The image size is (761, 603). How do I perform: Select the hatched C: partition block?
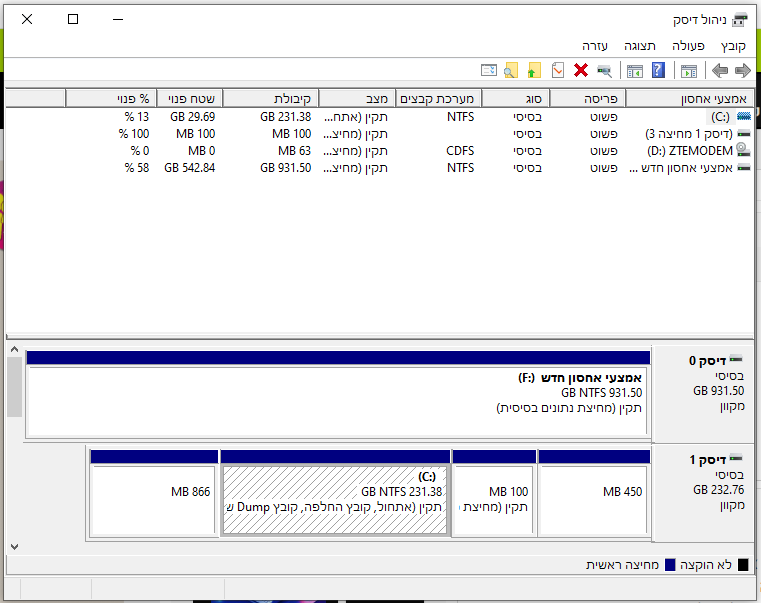(x=335, y=493)
